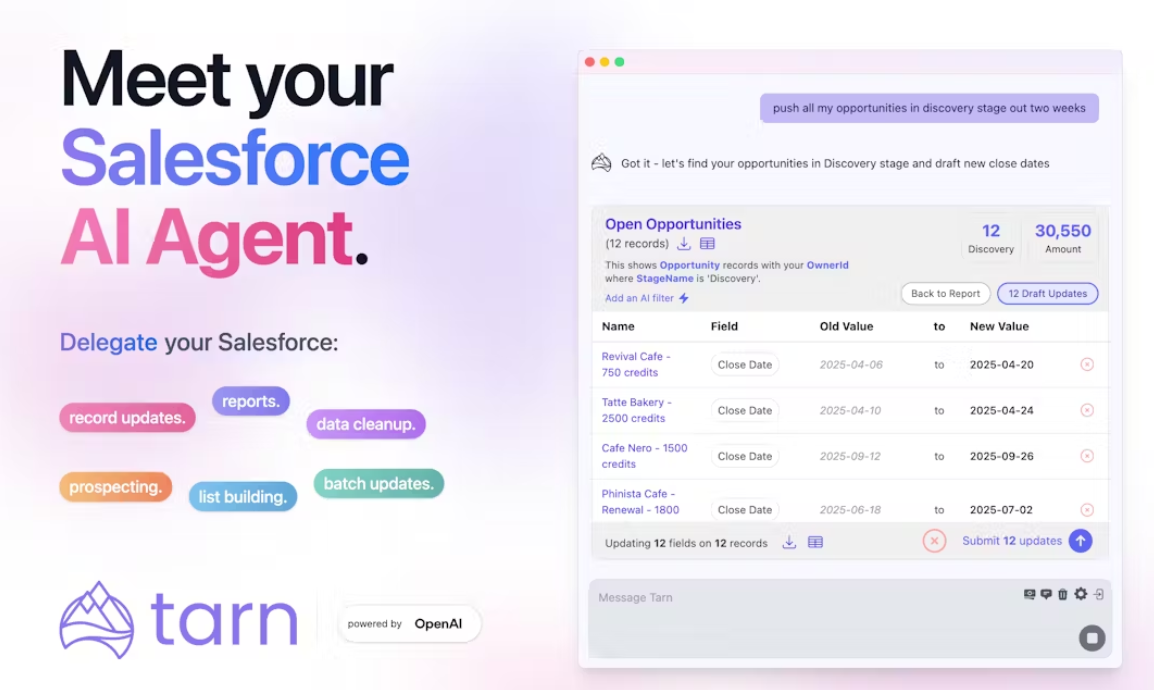Click the Close Date field chip for Revival Cafe
Image resolution: width=1154 pixels, height=690 pixels.
pyautogui.click(x=745, y=364)
